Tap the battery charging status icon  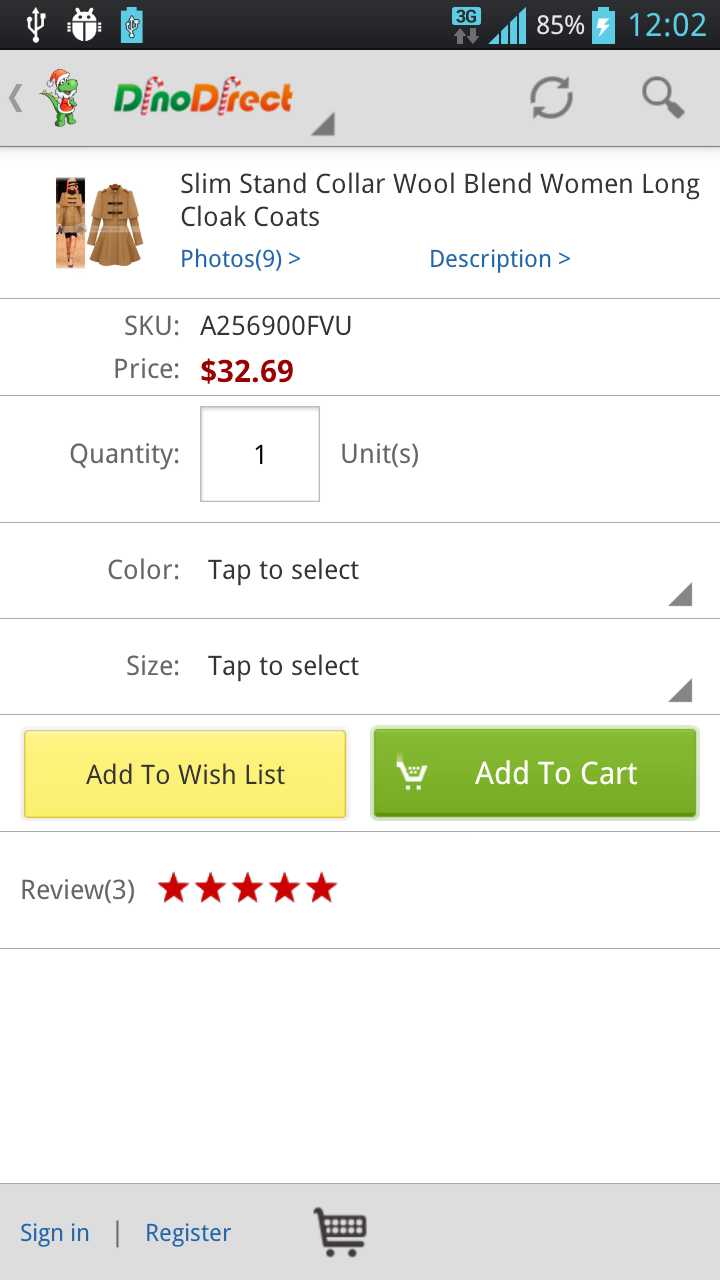point(603,25)
